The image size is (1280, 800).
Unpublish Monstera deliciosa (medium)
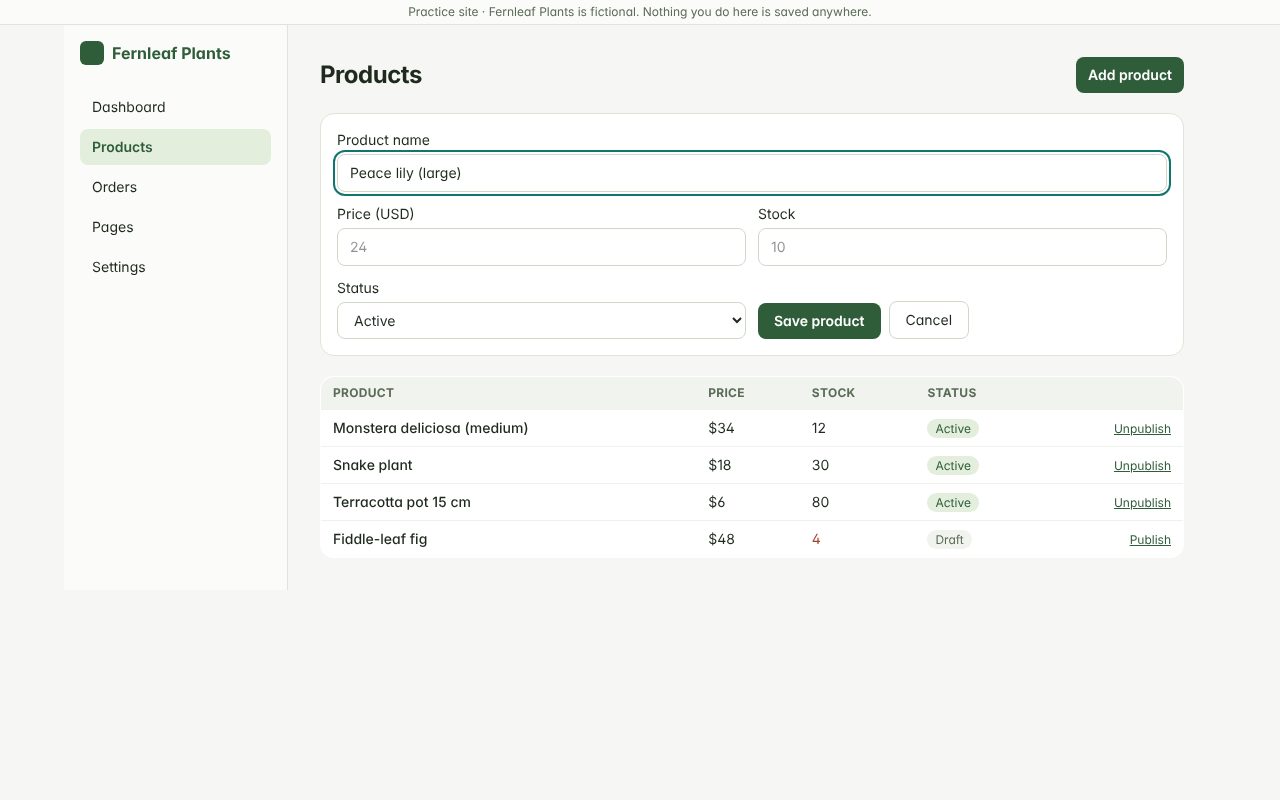pos(1142,429)
